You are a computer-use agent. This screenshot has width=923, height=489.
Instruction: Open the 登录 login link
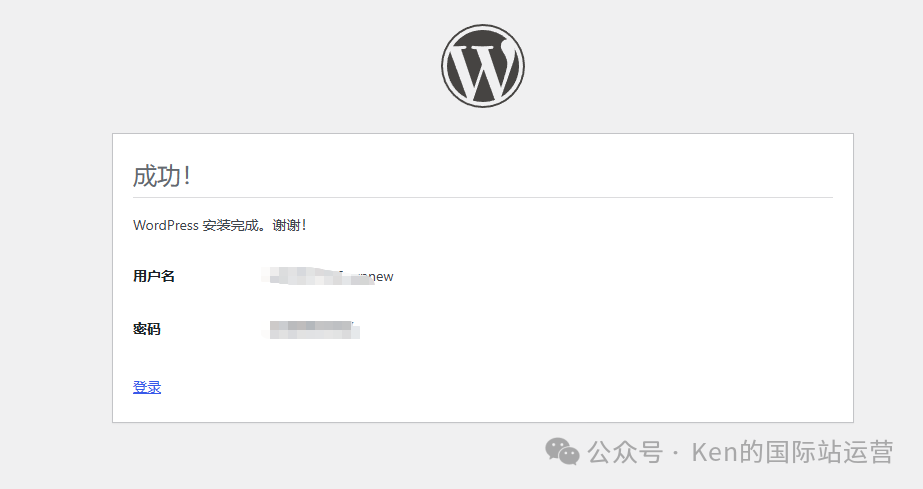(x=147, y=387)
